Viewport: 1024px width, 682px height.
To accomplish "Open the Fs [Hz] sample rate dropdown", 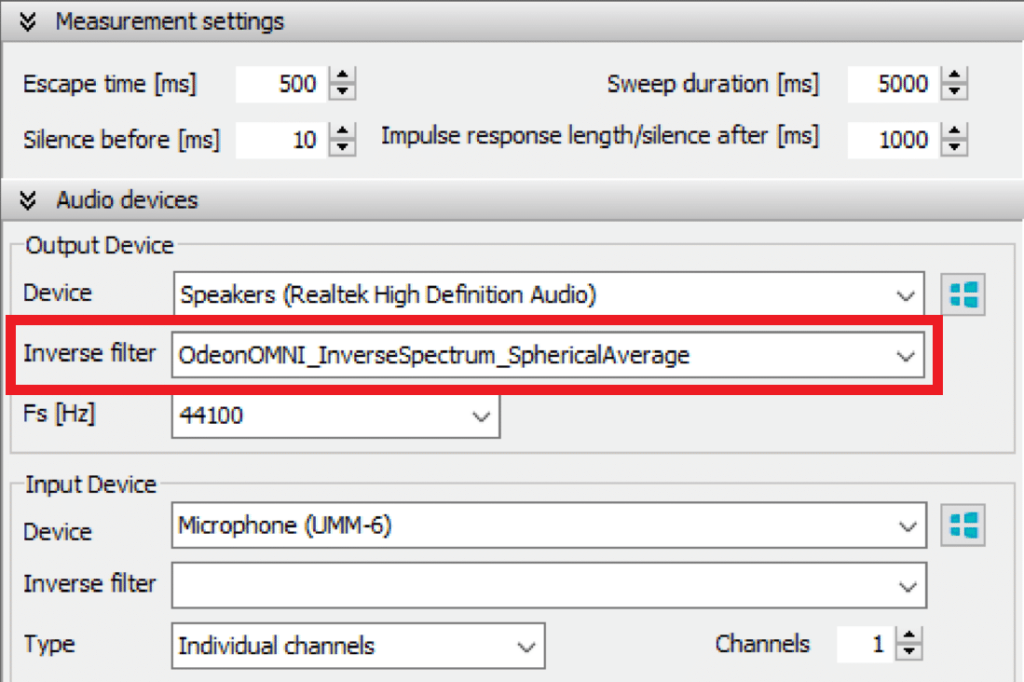I will click(481, 415).
